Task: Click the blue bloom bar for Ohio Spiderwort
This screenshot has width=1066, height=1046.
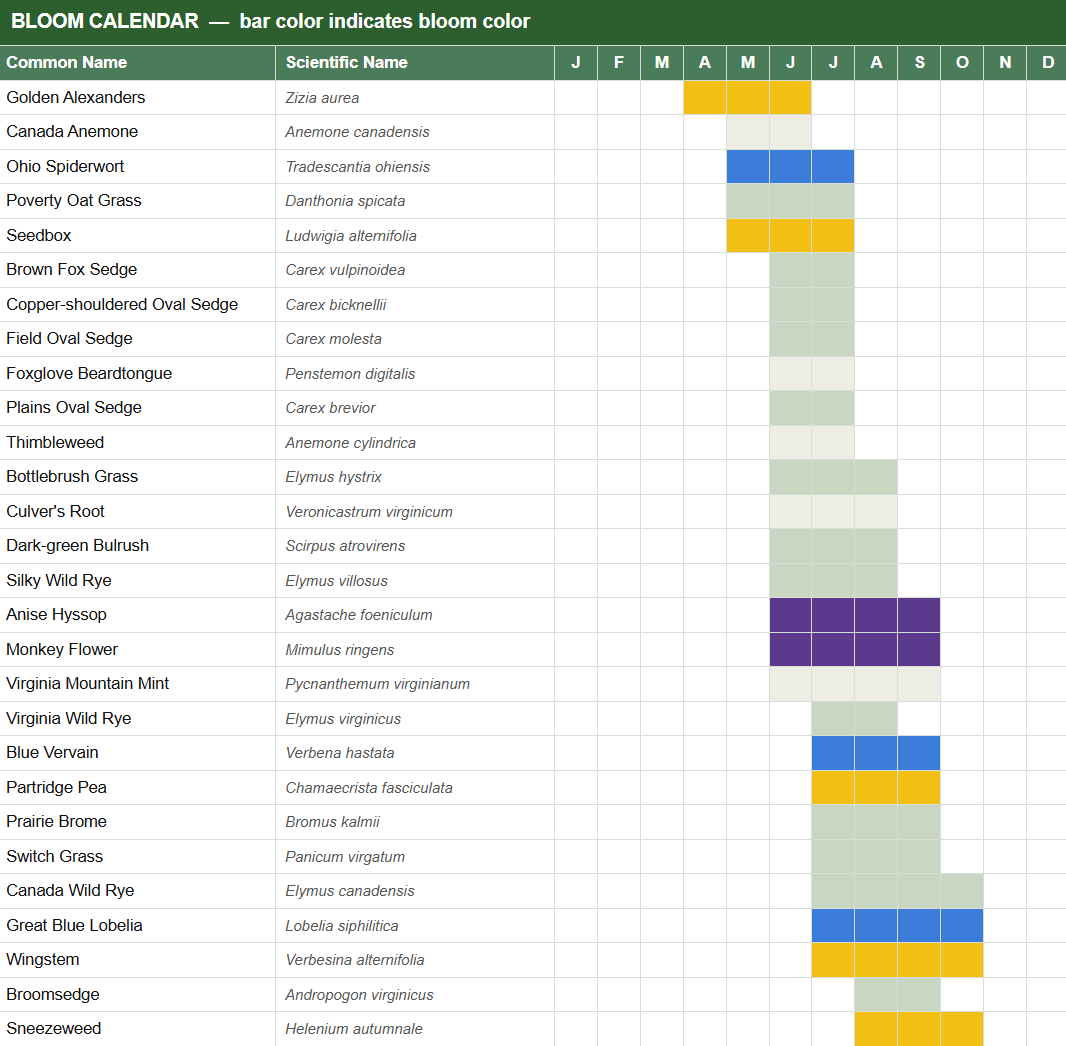Action: click(790, 167)
